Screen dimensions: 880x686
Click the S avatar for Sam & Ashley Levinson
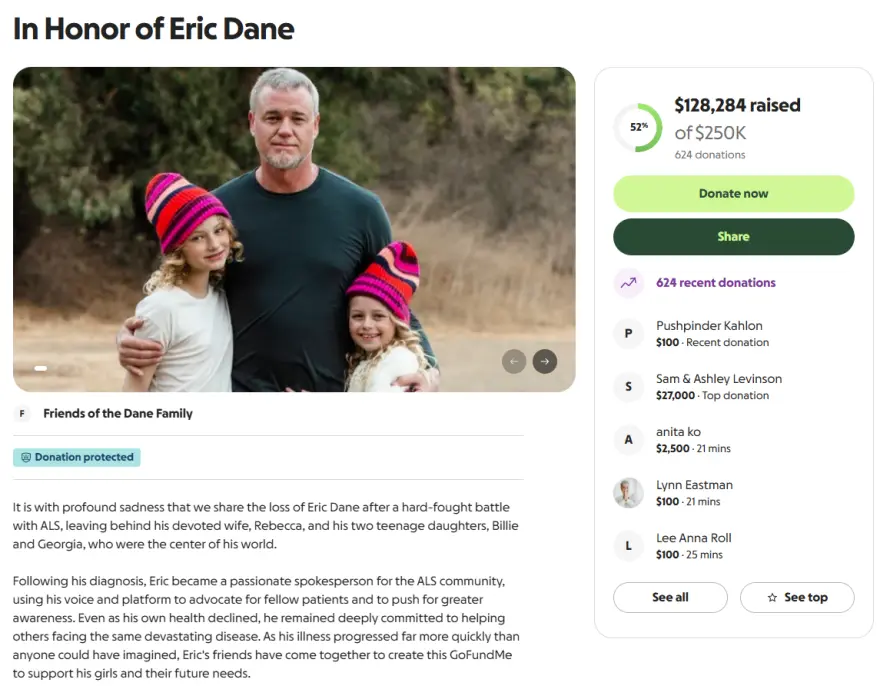point(628,387)
